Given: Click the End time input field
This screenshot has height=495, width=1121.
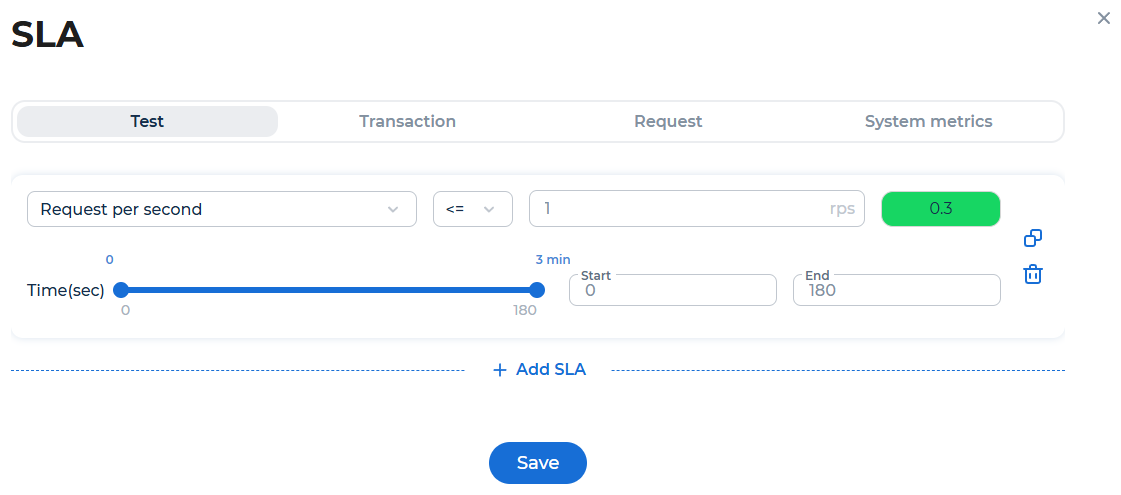Looking at the screenshot, I should click(897, 290).
